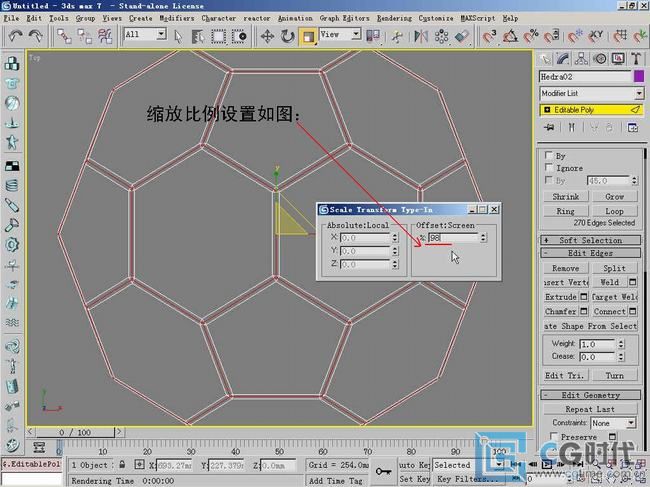The image size is (650, 487).
Task: Click the Weight value field
Action: (598, 344)
